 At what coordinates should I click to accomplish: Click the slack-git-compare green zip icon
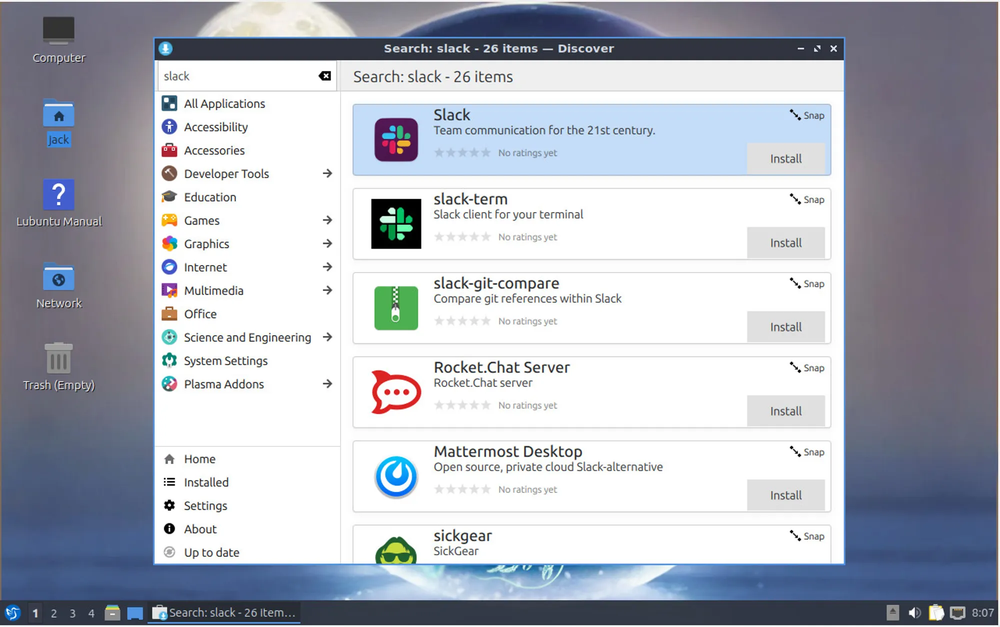[x=396, y=308]
